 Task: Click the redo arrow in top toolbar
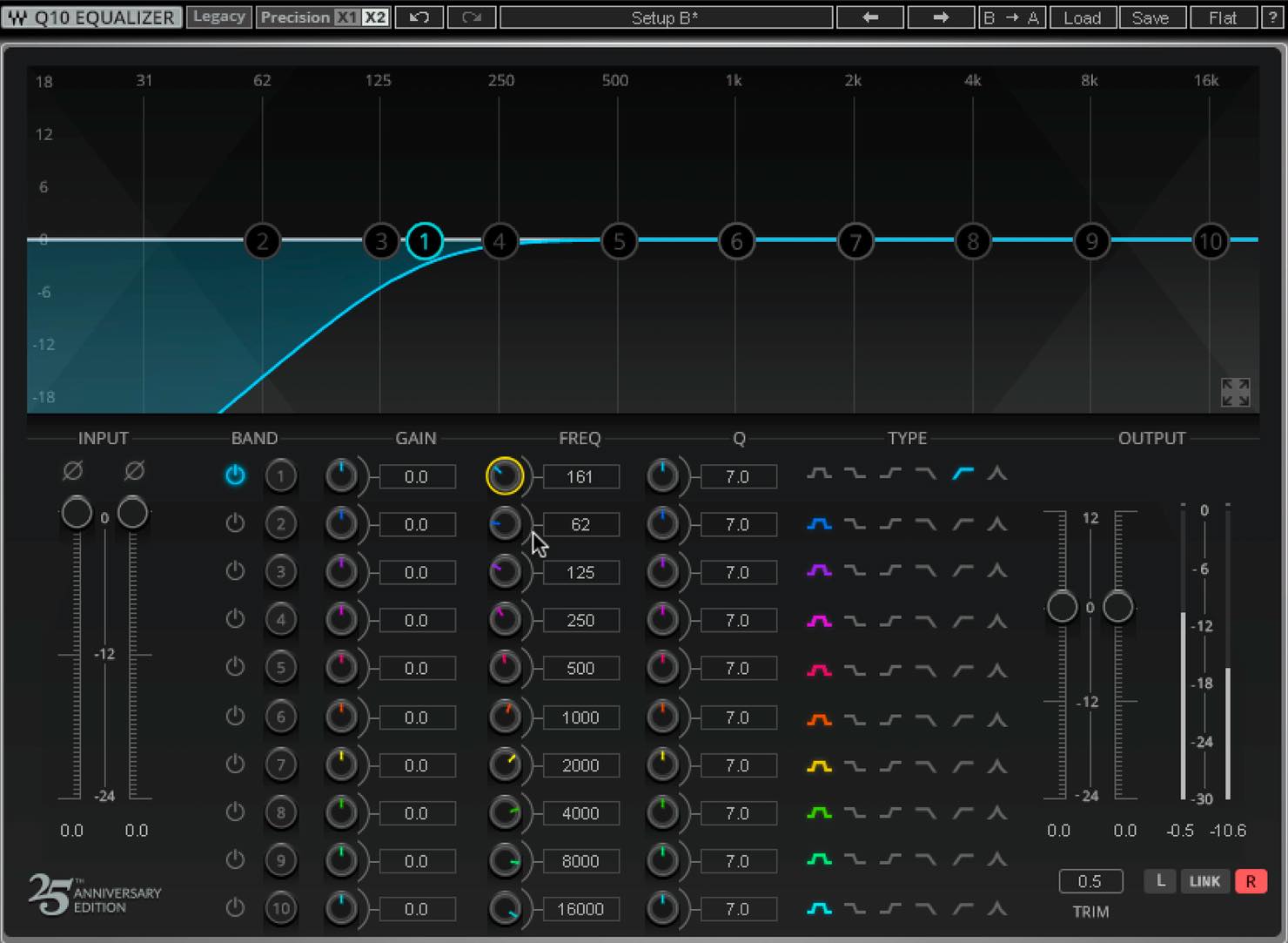pyautogui.click(x=472, y=17)
